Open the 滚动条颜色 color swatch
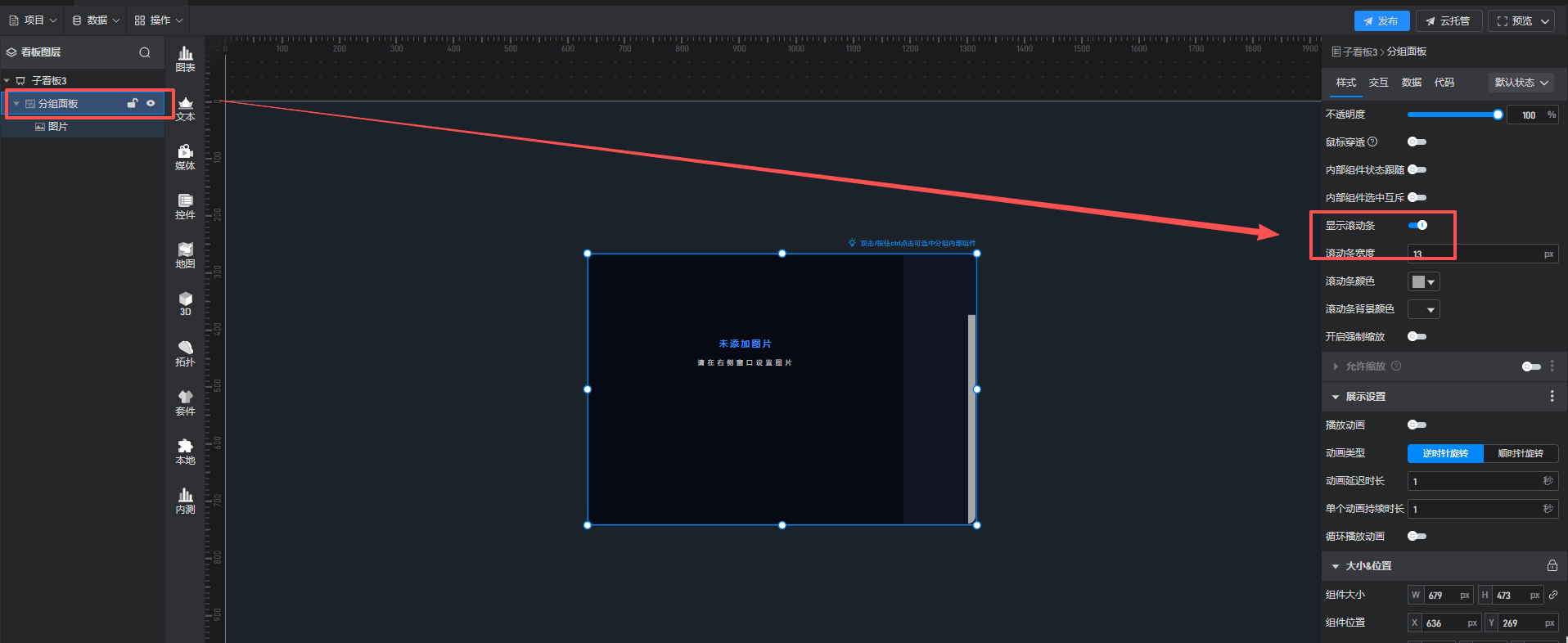This screenshot has height=643, width=1568. [1423, 281]
